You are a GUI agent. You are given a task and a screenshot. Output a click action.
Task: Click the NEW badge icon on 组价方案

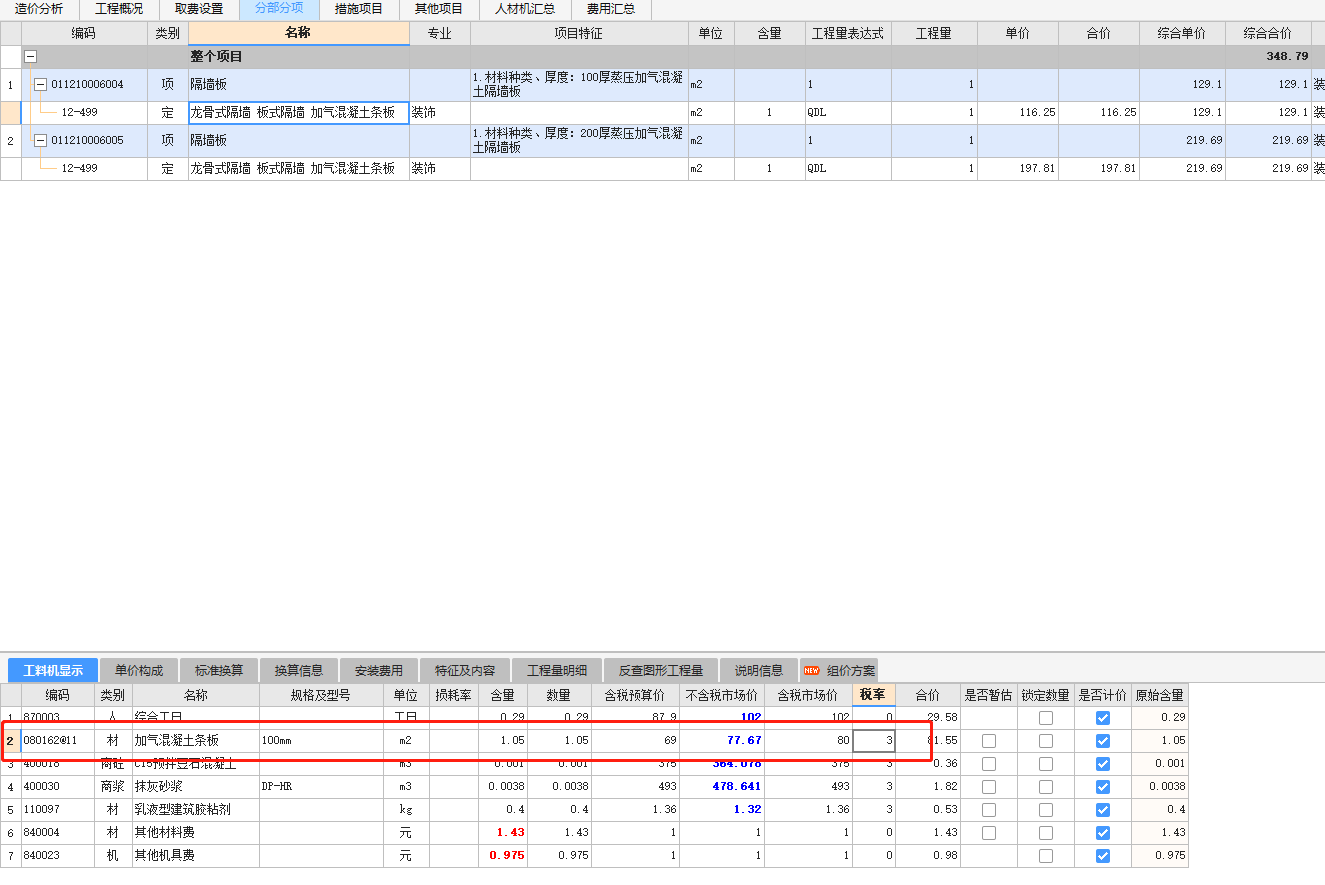811,670
